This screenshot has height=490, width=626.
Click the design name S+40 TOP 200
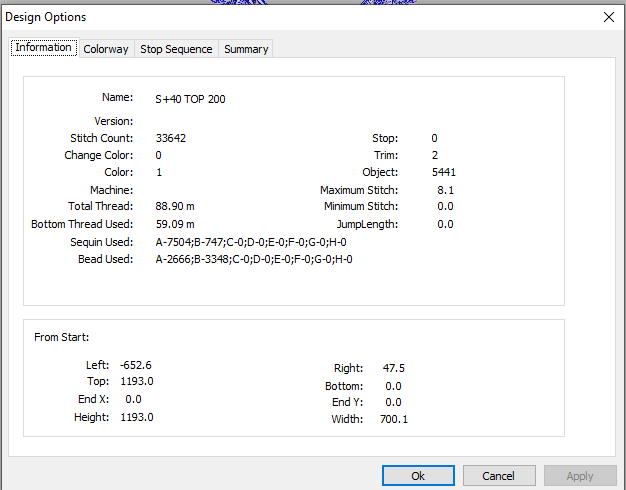190,99
